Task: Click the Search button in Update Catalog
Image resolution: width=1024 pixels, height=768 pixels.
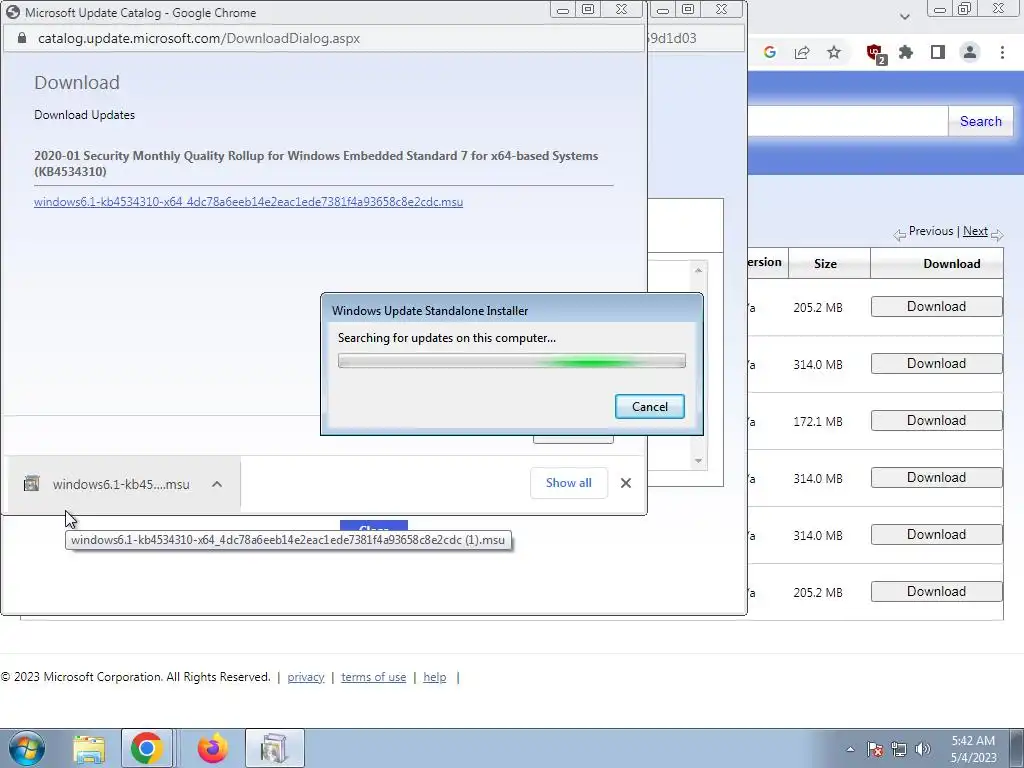Action: tap(980, 121)
